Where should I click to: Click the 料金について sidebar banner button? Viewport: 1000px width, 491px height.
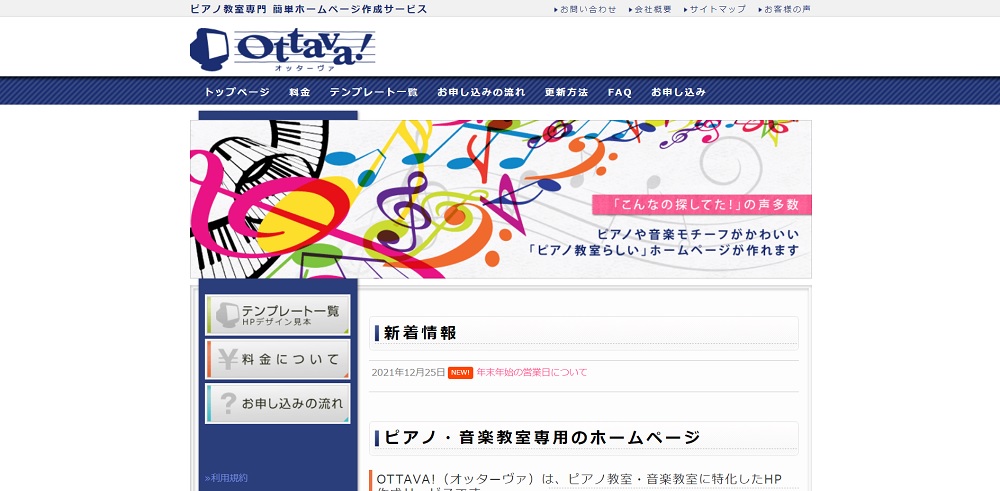pos(277,359)
